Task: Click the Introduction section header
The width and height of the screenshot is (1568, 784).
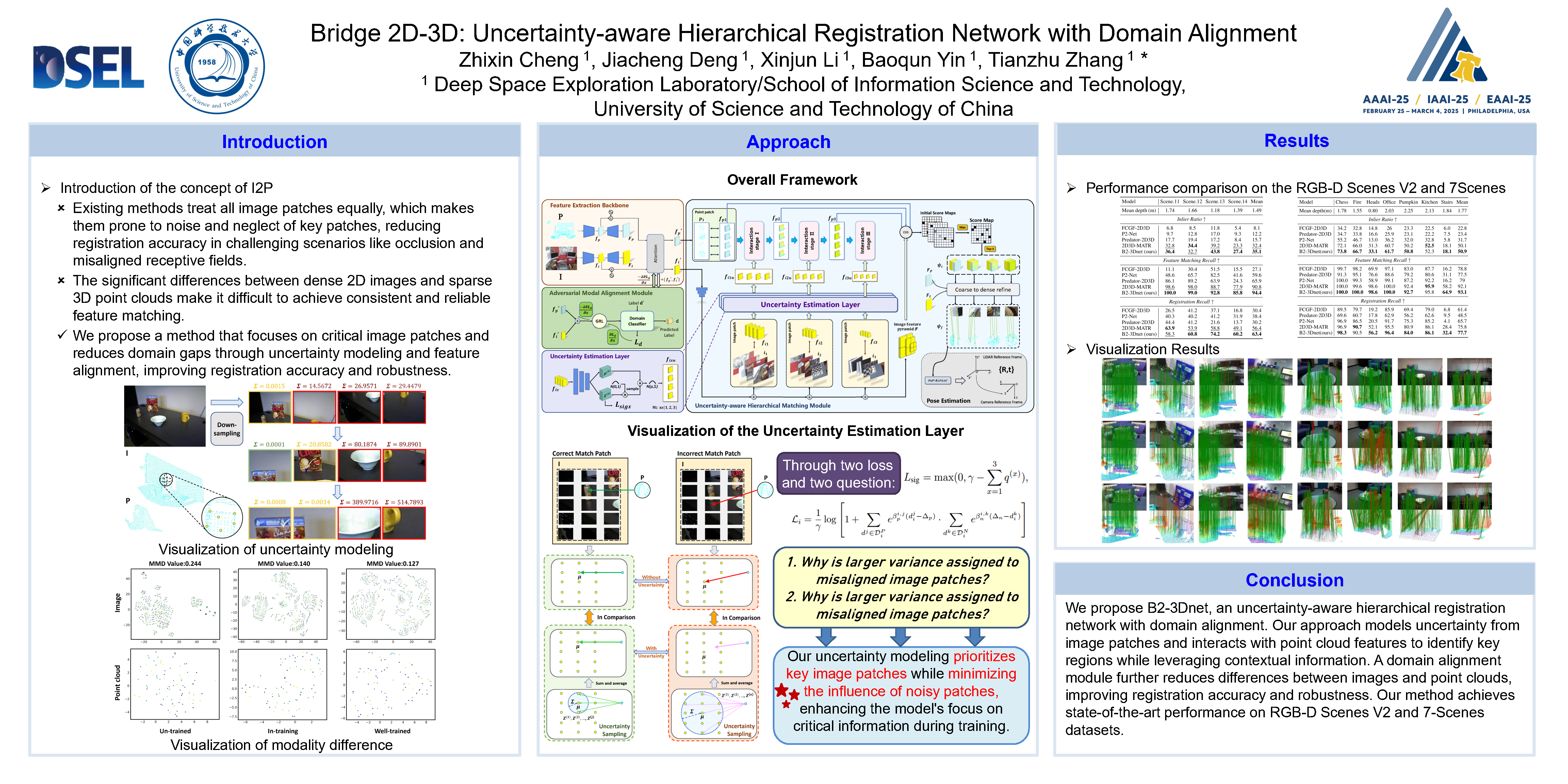Action: (x=274, y=142)
